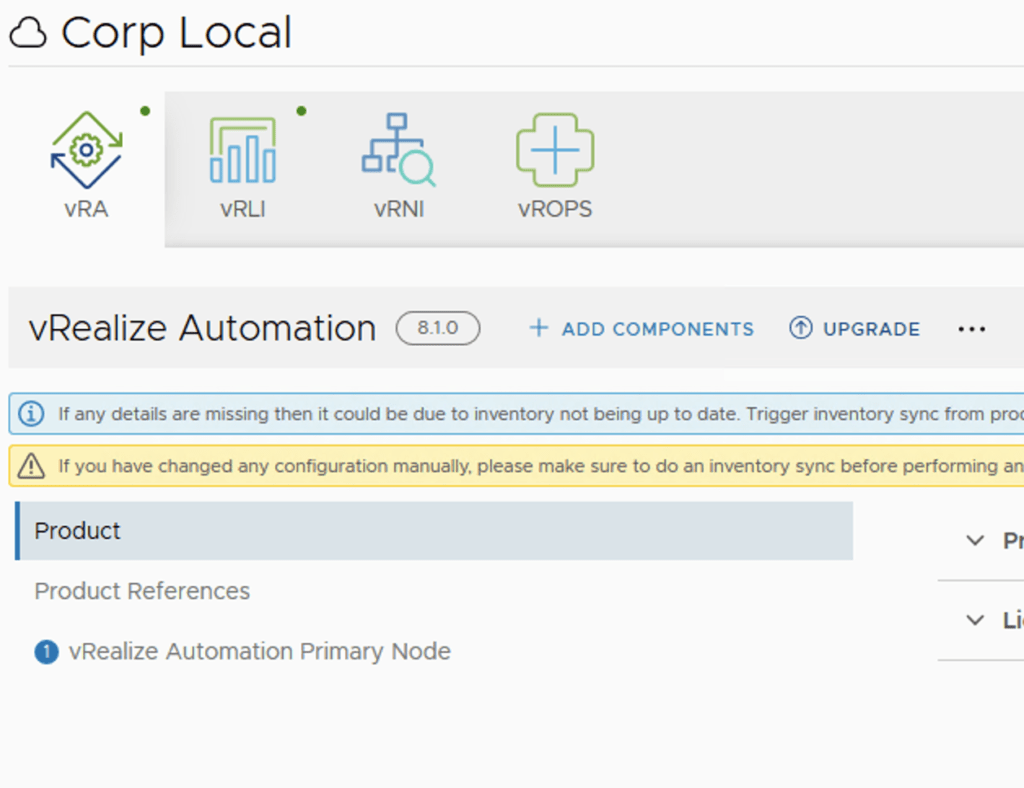Open Product References in the sidebar
The height and width of the screenshot is (788, 1024).
[x=142, y=591]
